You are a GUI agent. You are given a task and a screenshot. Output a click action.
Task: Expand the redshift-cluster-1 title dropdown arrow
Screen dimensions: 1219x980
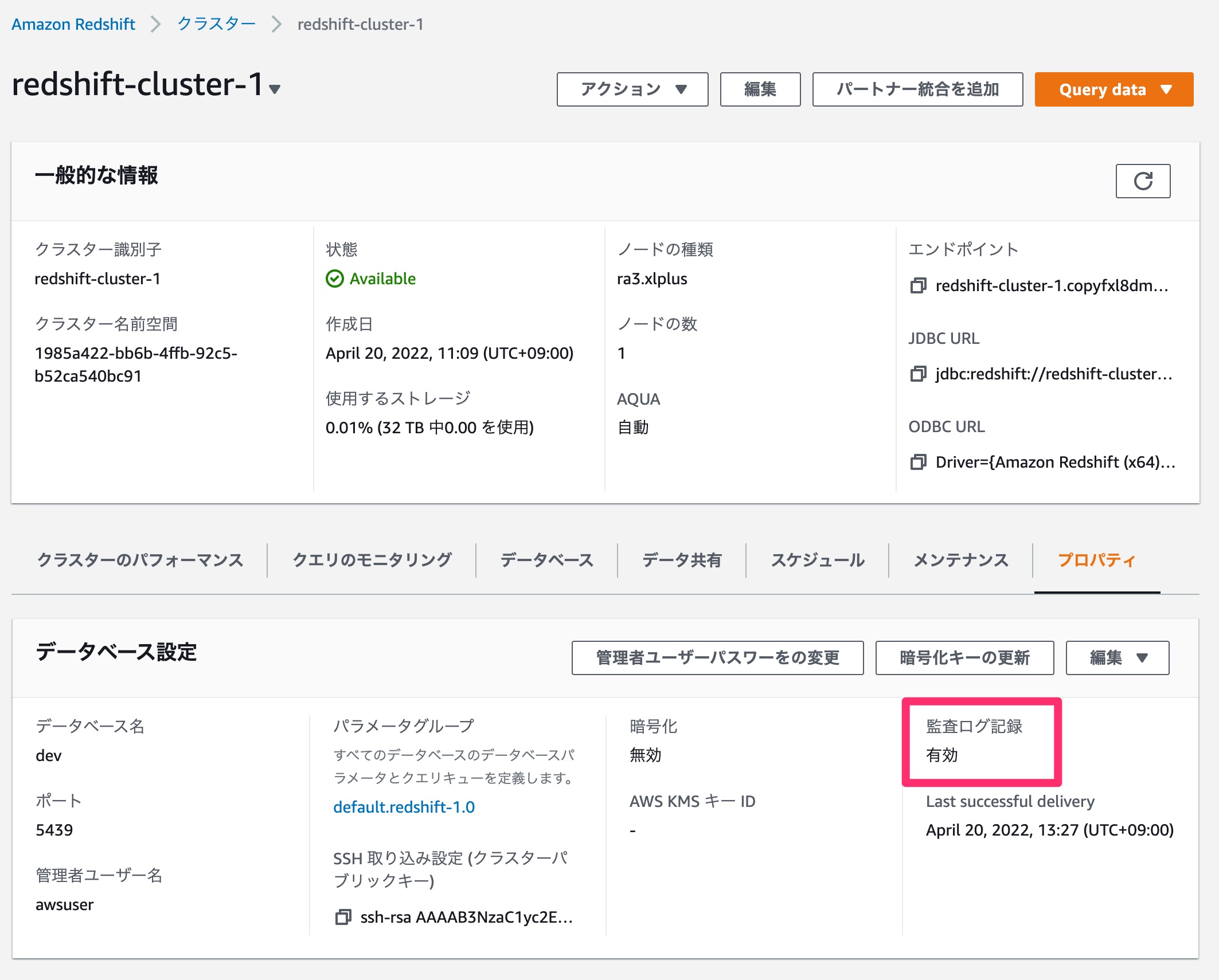pyautogui.click(x=275, y=89)
